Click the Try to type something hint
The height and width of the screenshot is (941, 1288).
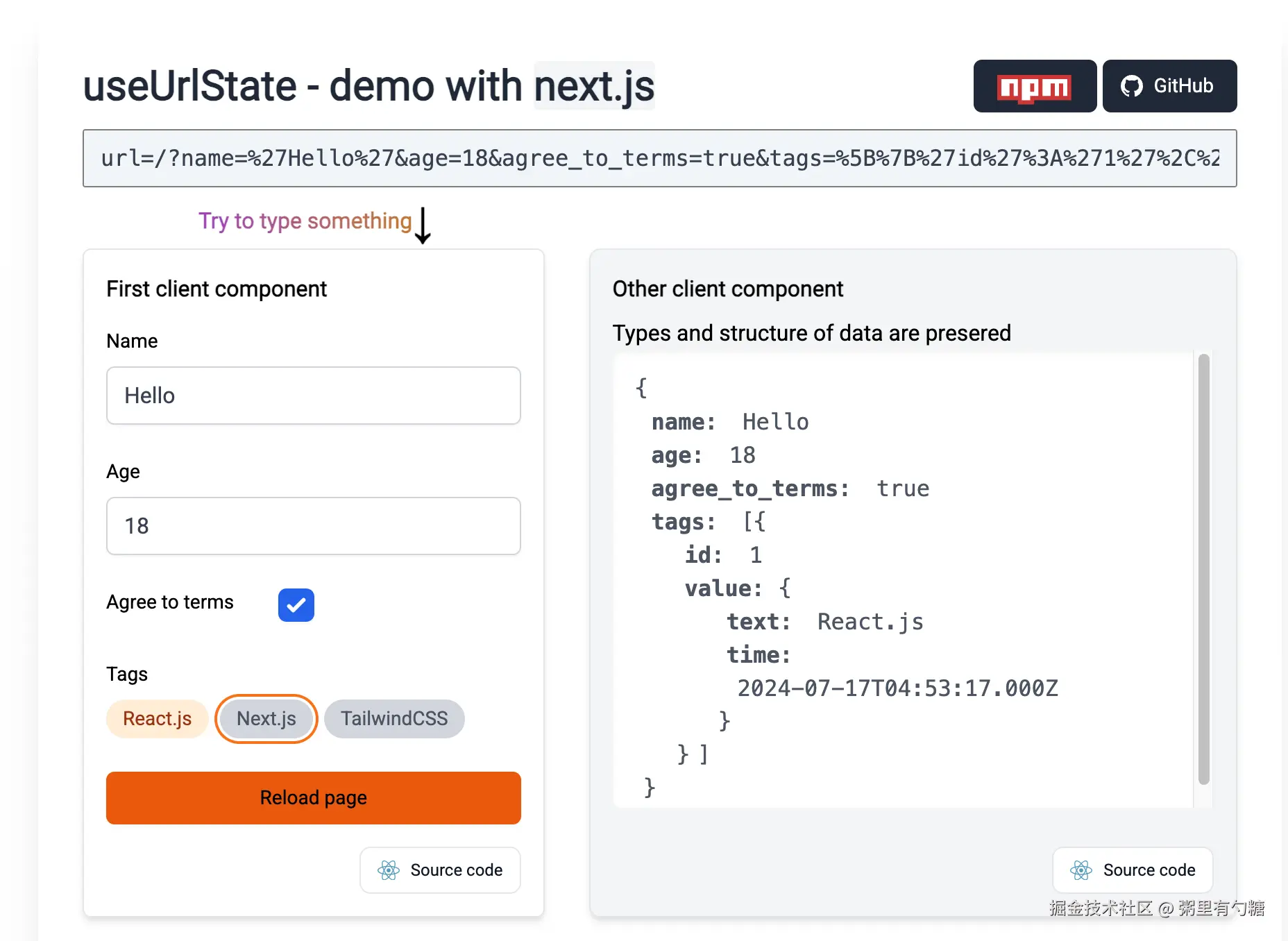click(x=305, y=221)
